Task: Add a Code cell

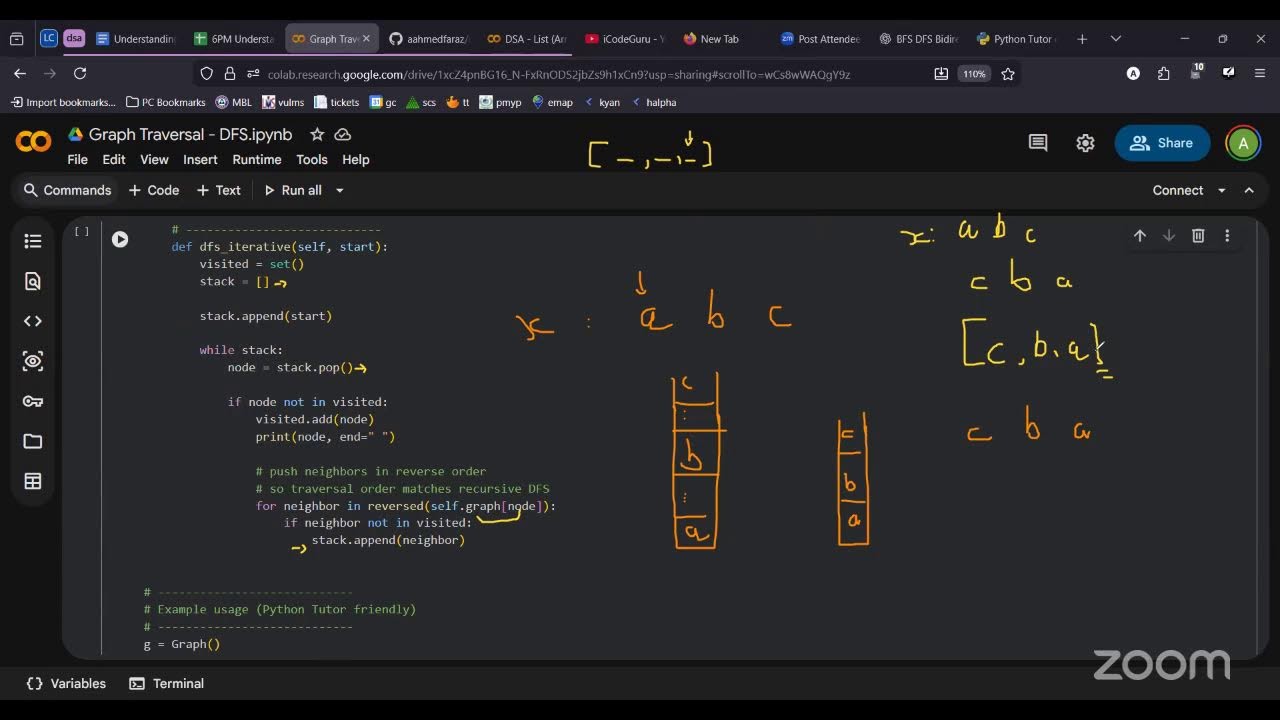Action: point(154,190)
